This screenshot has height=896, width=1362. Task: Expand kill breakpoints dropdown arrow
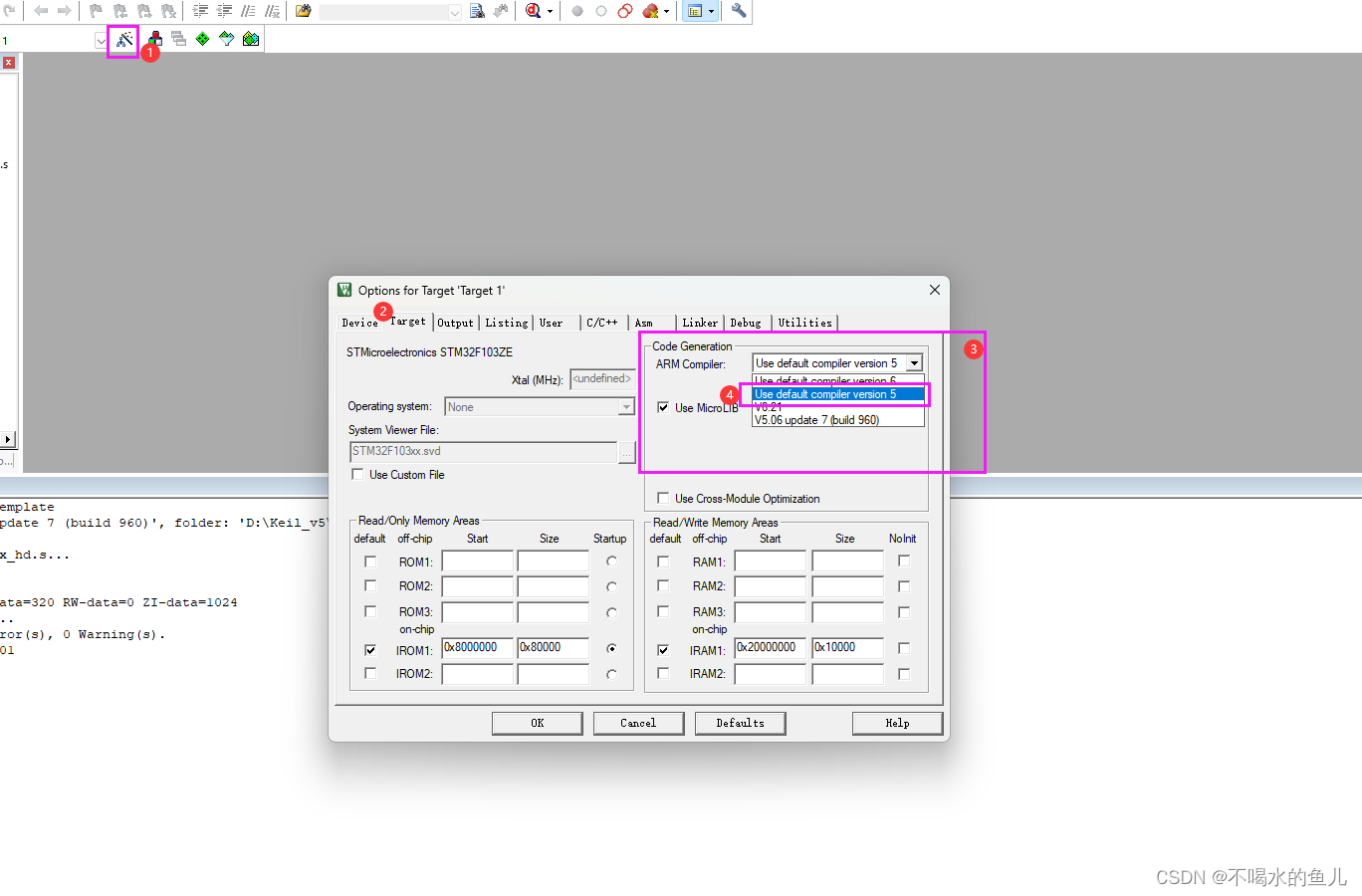click(x=666, y=12)
